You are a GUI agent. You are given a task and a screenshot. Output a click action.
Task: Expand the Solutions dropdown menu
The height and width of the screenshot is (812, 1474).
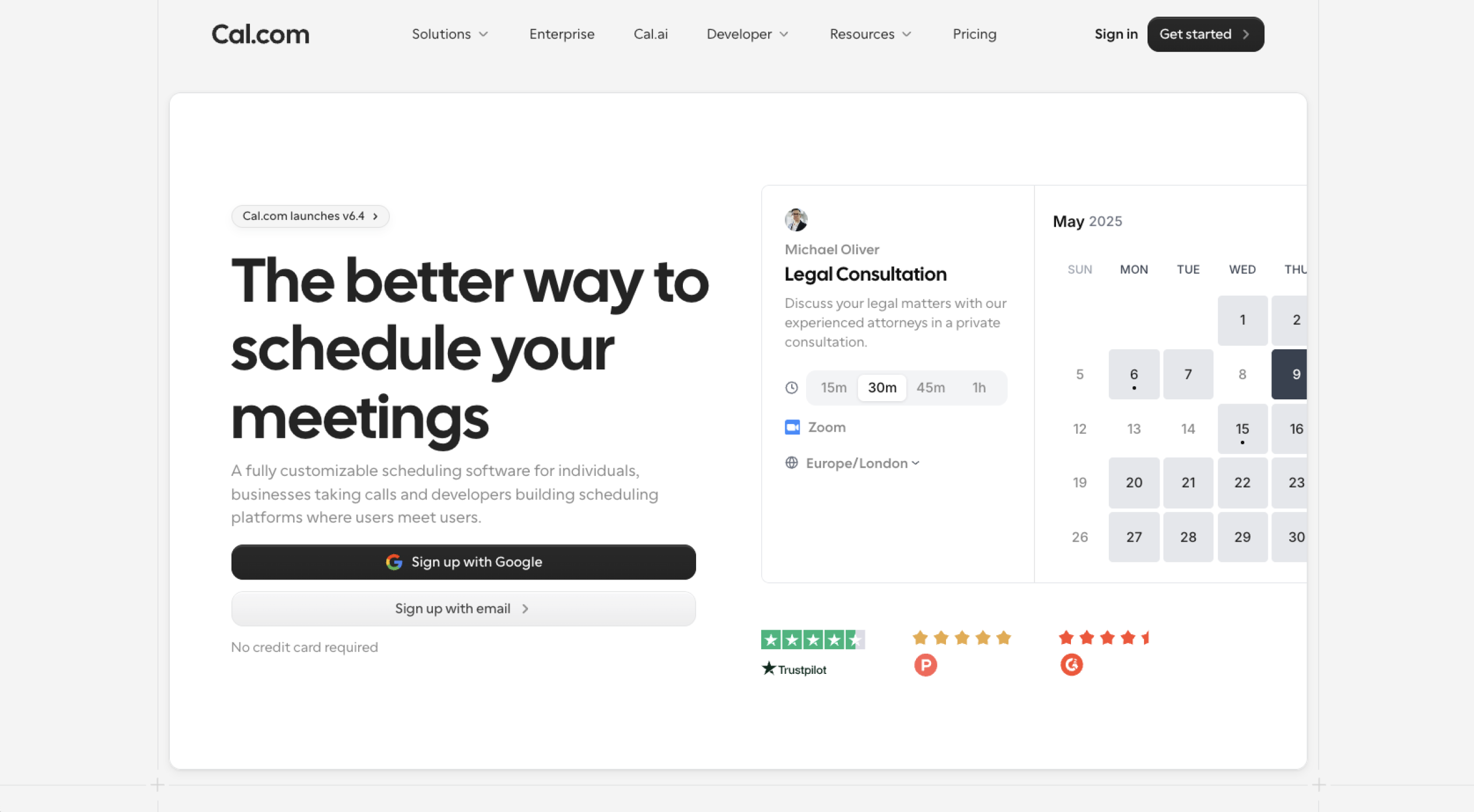click(450, 34)
